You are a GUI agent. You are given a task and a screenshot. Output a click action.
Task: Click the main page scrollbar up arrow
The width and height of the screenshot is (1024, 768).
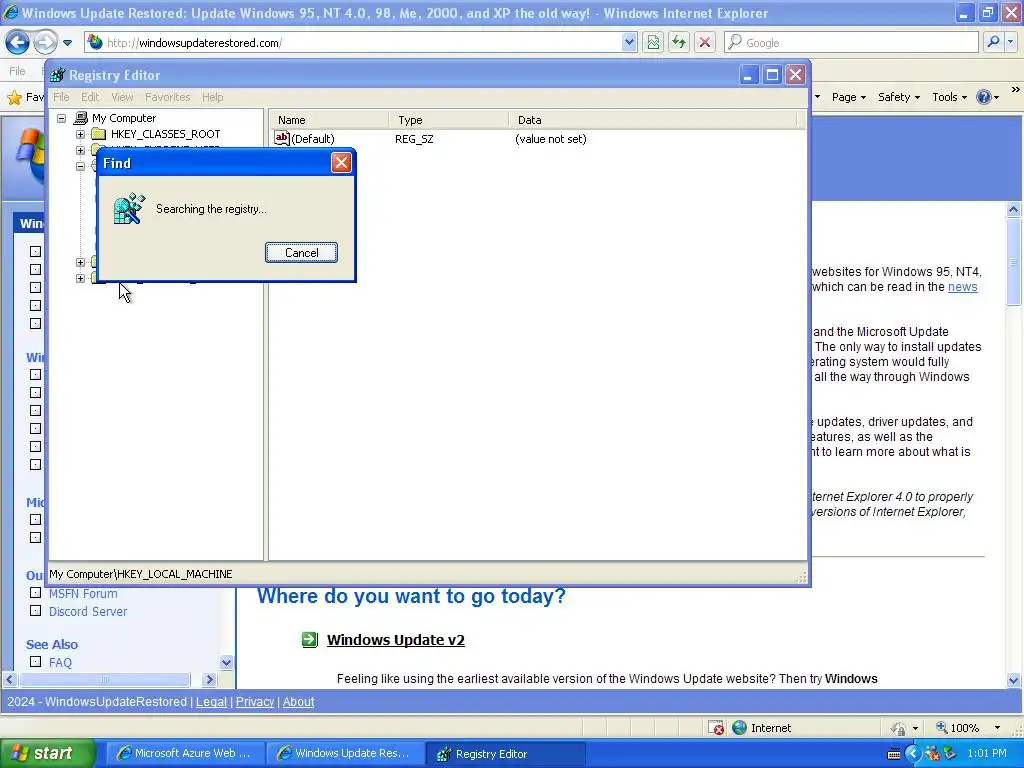click(x=1014, y=210)
